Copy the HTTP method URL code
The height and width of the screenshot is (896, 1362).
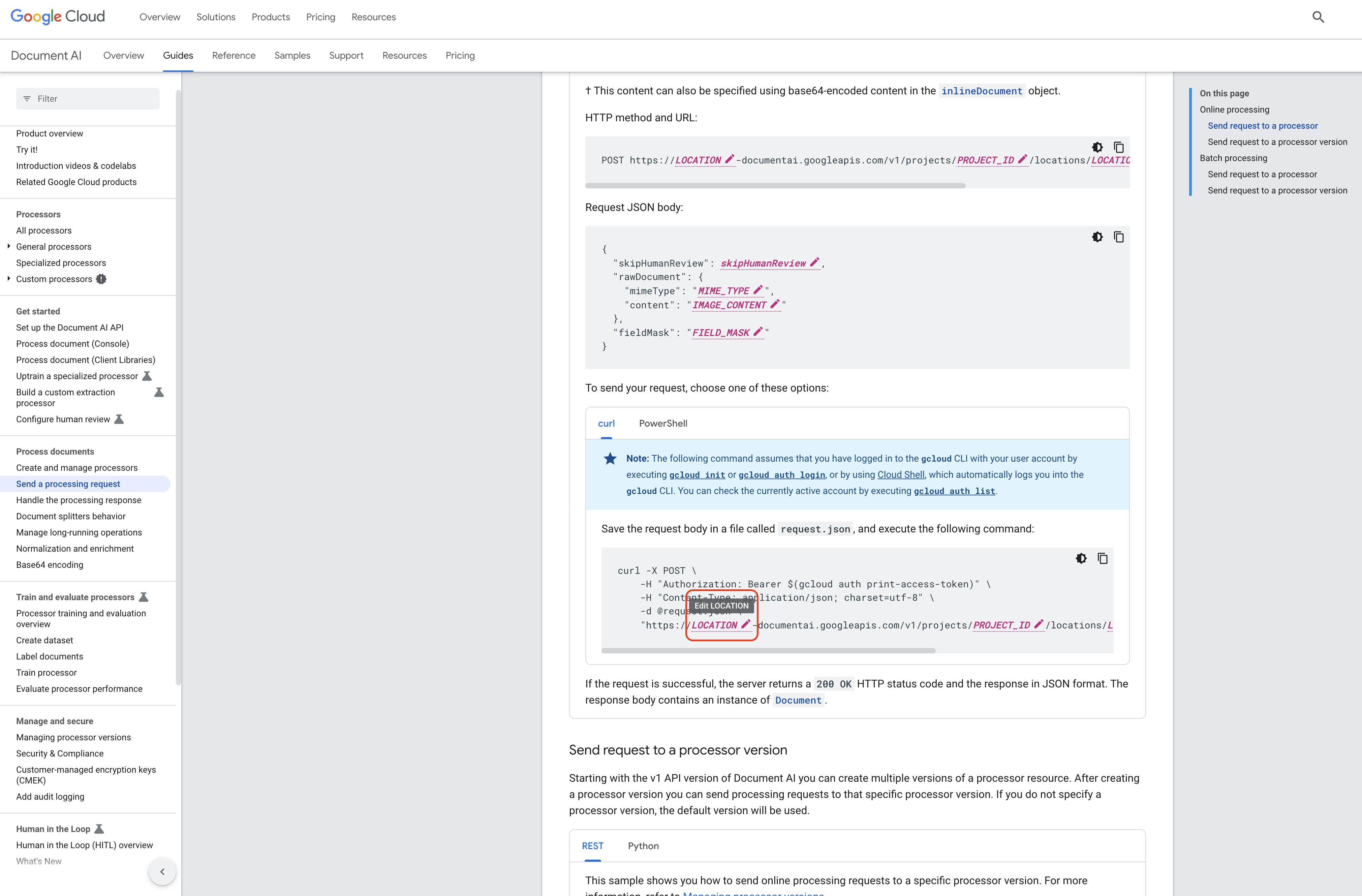point(1118,147)
